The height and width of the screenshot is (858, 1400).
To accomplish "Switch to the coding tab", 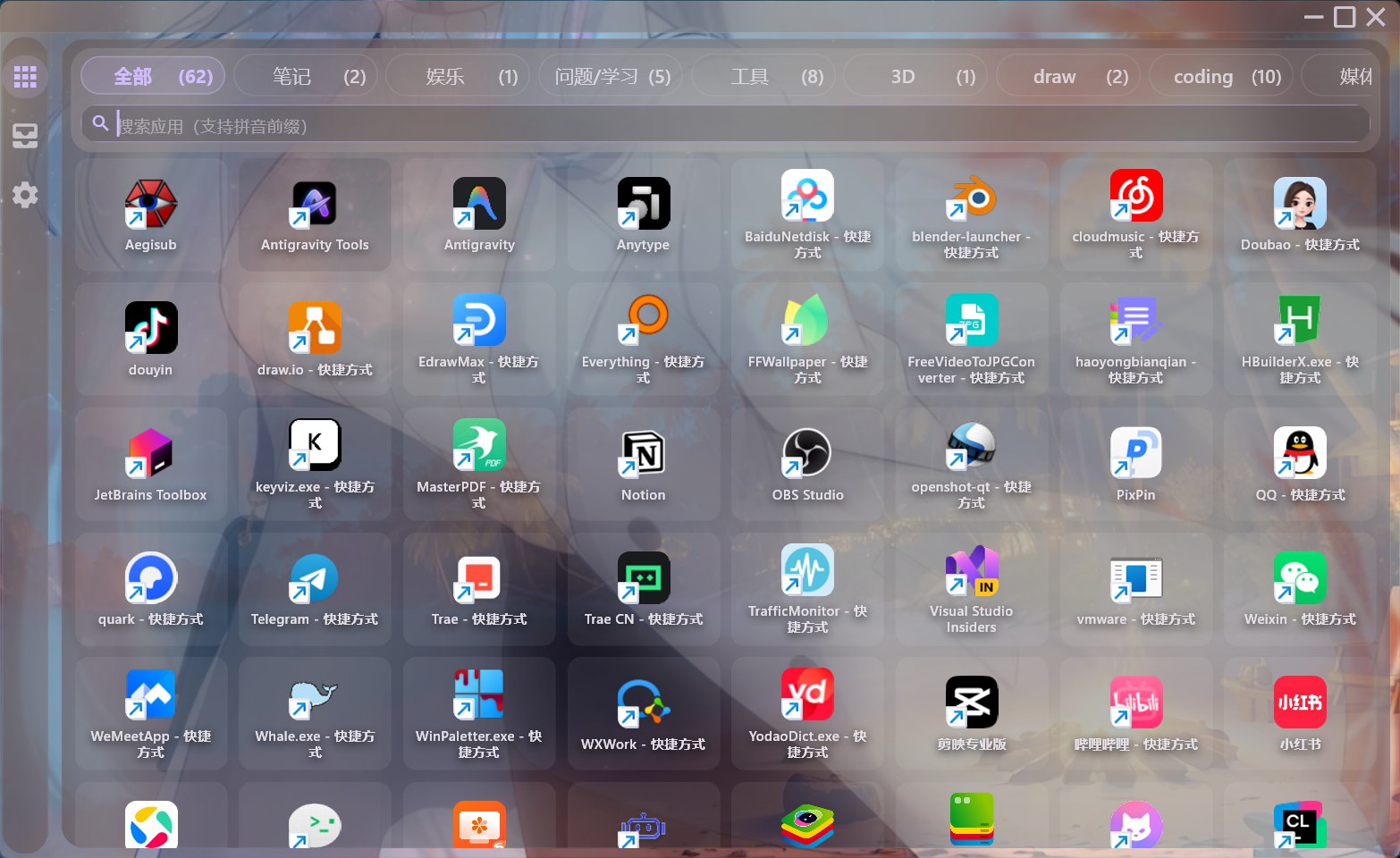I will point(1221,76).
